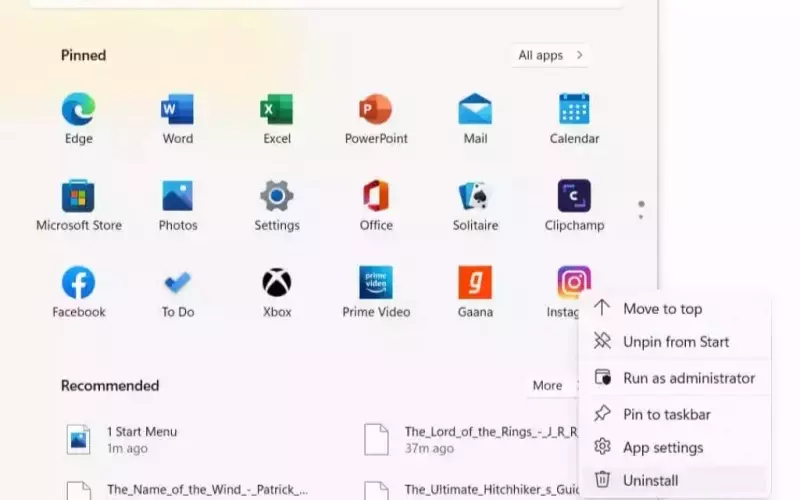Image resolution: width=800 pixels, height=500 pixels.
Task: Open the Facebook app
Action: click(x=78, y=292)
